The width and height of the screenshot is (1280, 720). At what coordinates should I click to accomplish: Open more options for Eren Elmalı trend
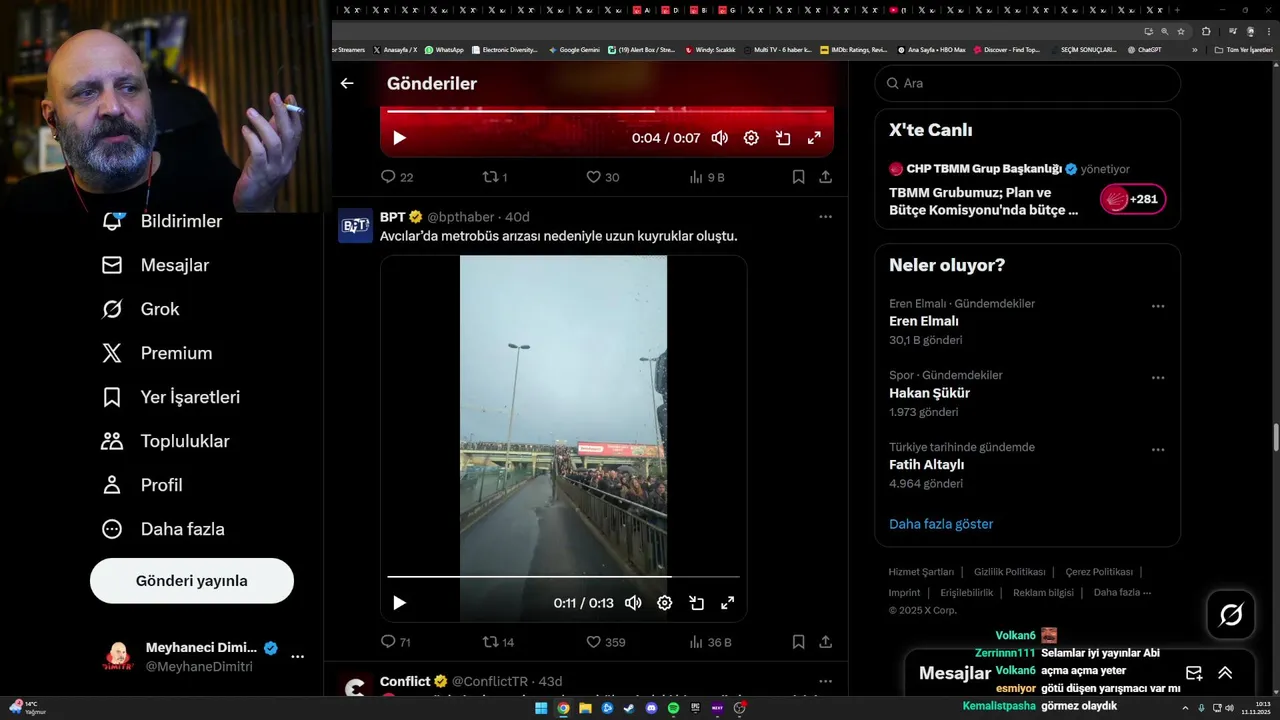pos(1158,306)
